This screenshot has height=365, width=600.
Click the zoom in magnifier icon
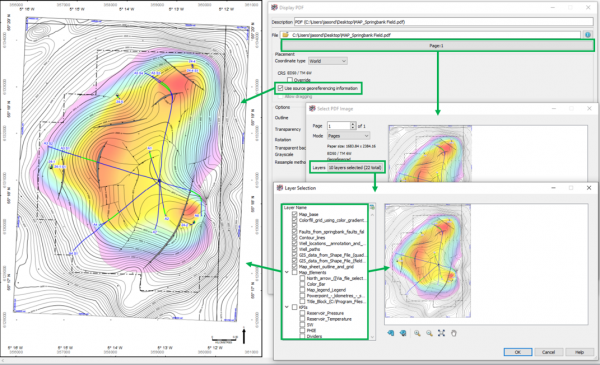417,333
